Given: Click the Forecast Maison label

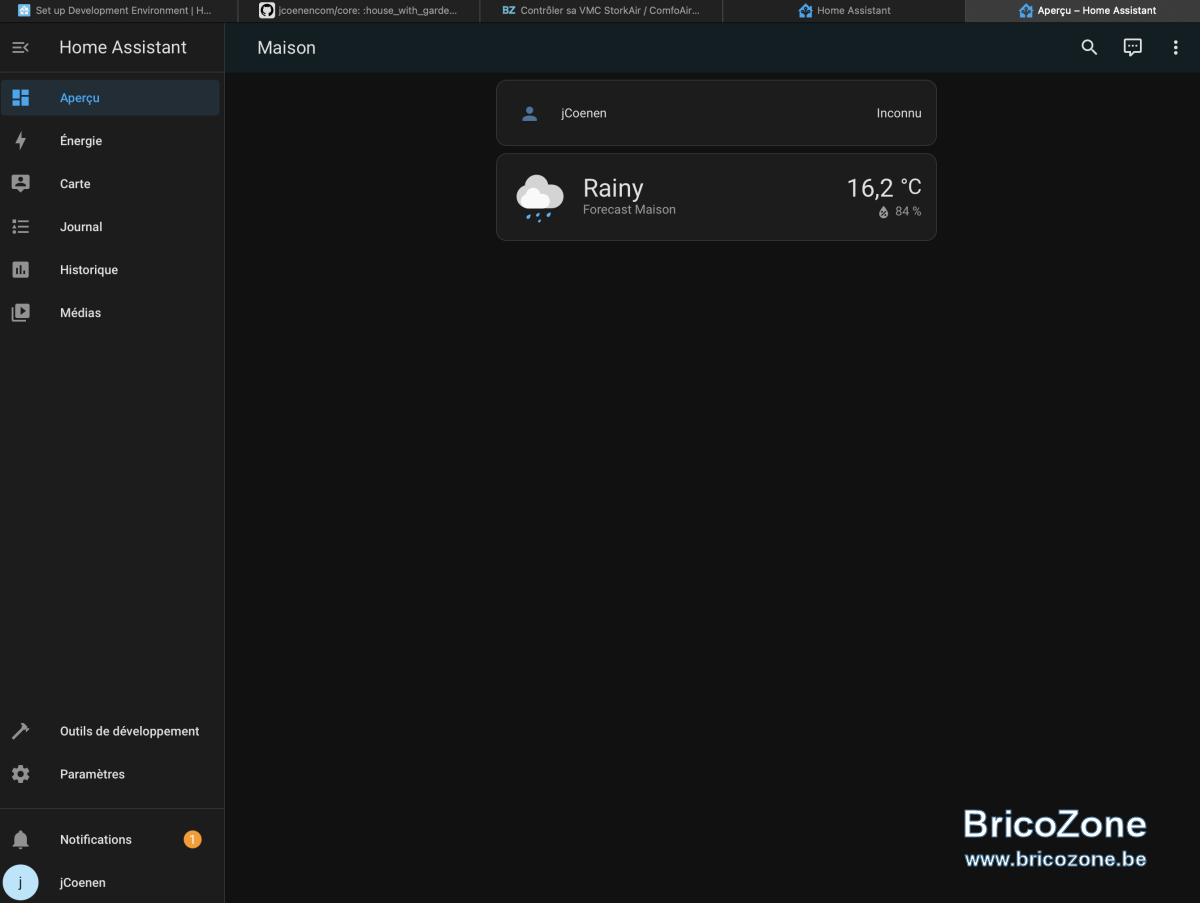Looking at the screenshot, I should 629,210.
